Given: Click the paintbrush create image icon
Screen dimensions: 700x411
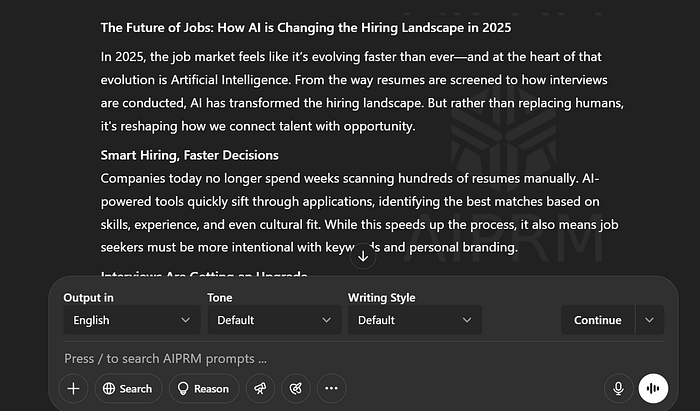Looking at the screenshot, I should tap(294, 389).
